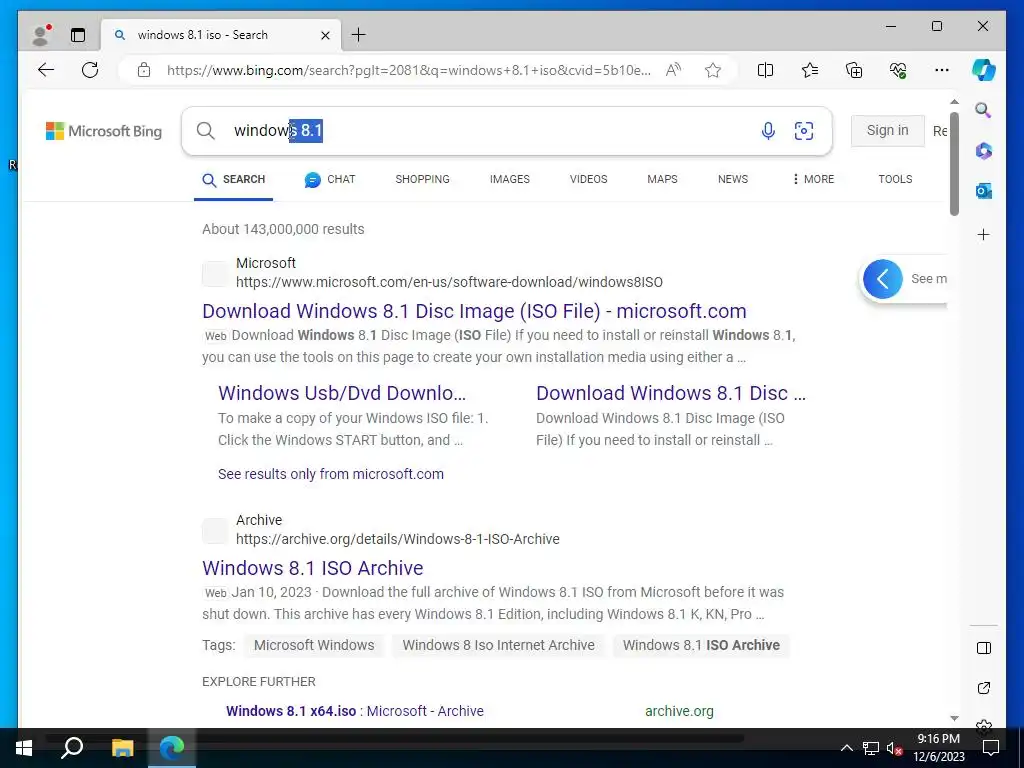Refresh the page
The image size is (1024, 768).
click(x=90, y=70)
